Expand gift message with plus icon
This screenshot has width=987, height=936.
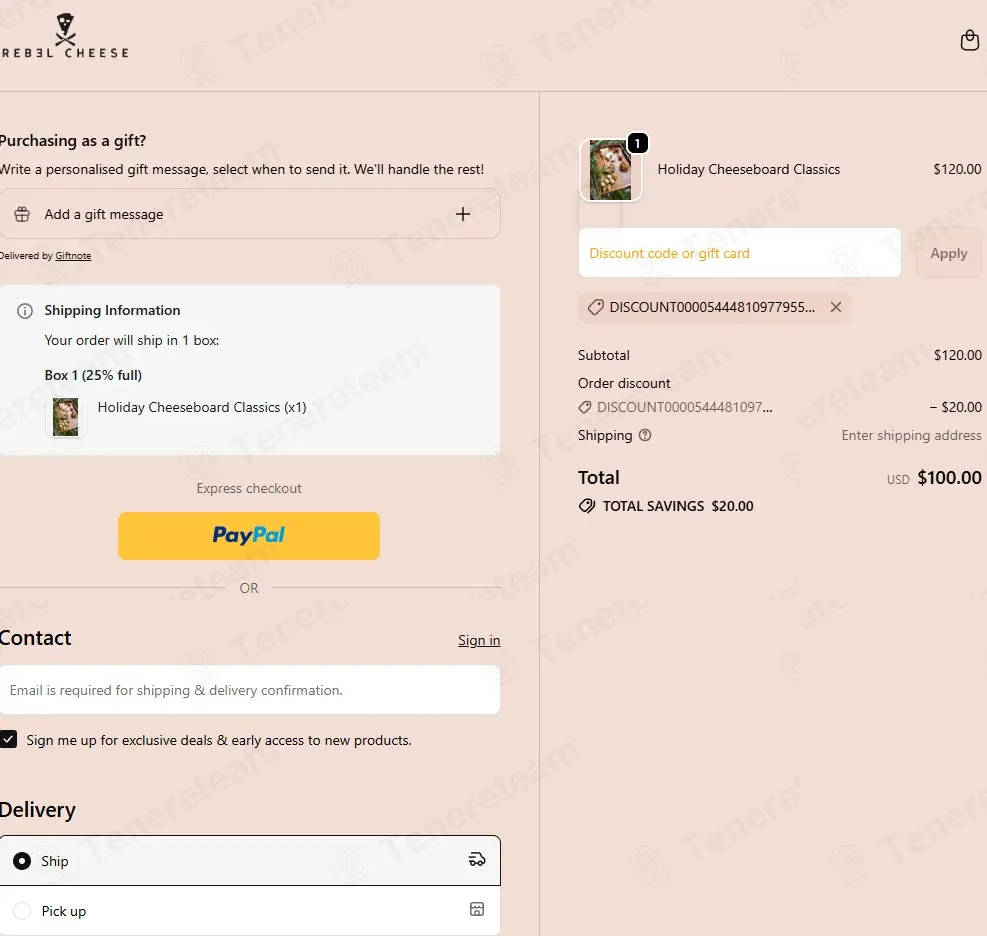(x=463, y=214)
